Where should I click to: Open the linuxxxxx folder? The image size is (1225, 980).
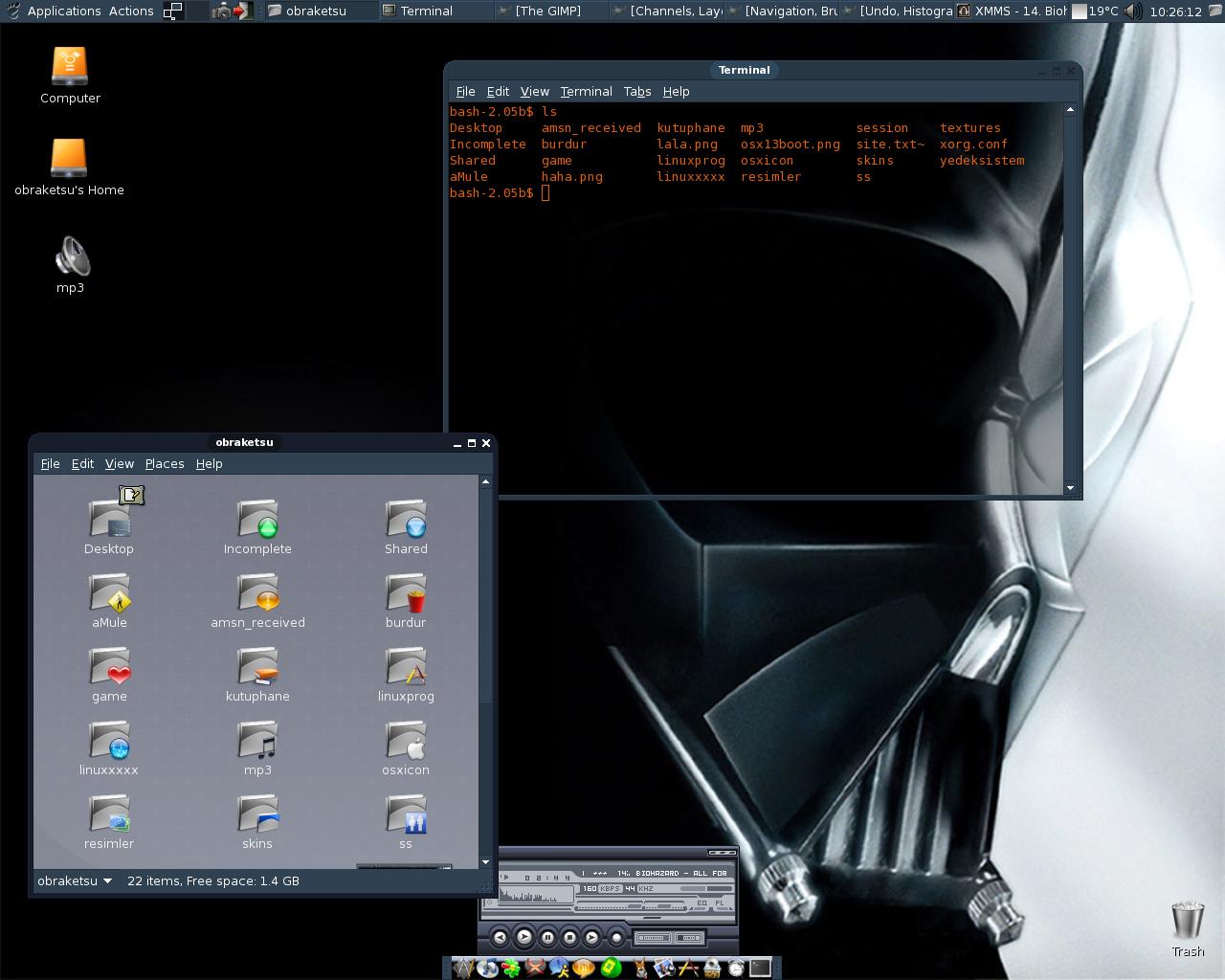coord(109,747)
